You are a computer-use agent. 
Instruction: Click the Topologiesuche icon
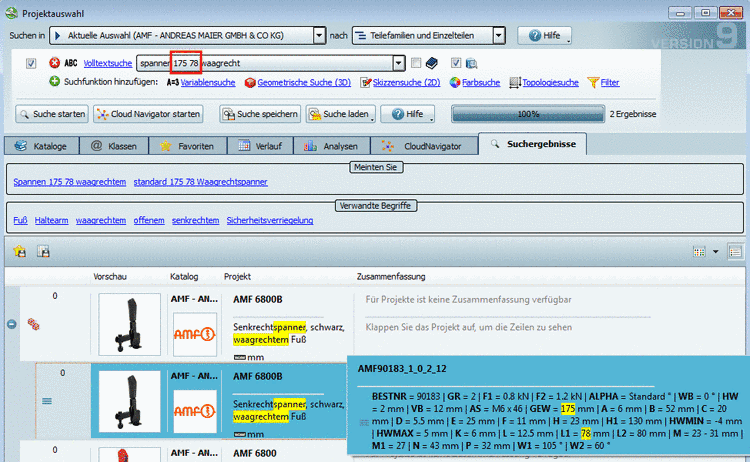point(515,82)
